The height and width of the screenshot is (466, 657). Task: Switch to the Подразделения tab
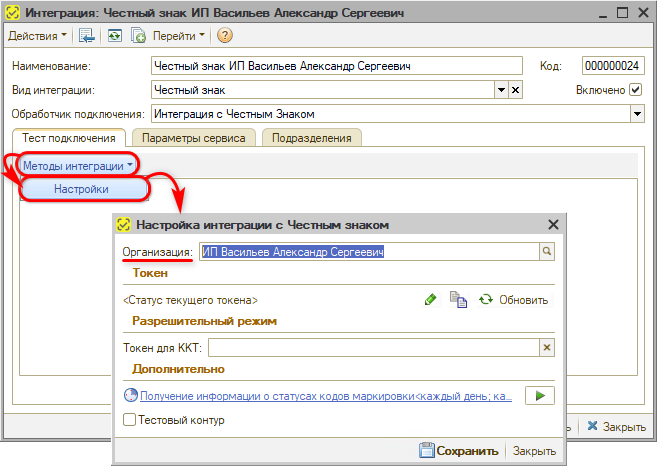[x=312, y=138]
